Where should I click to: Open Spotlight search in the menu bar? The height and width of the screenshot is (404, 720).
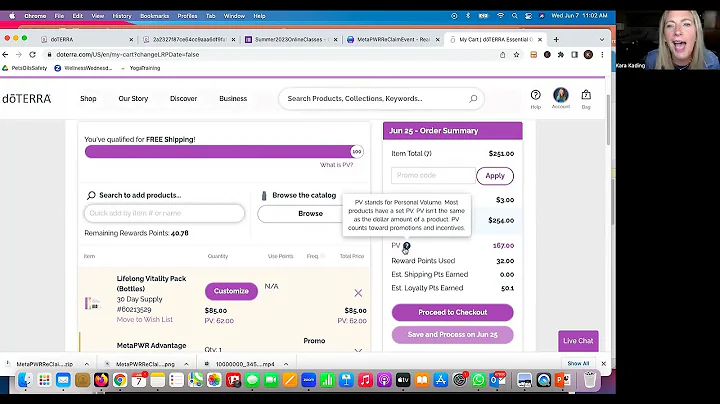tap(515, 16)
